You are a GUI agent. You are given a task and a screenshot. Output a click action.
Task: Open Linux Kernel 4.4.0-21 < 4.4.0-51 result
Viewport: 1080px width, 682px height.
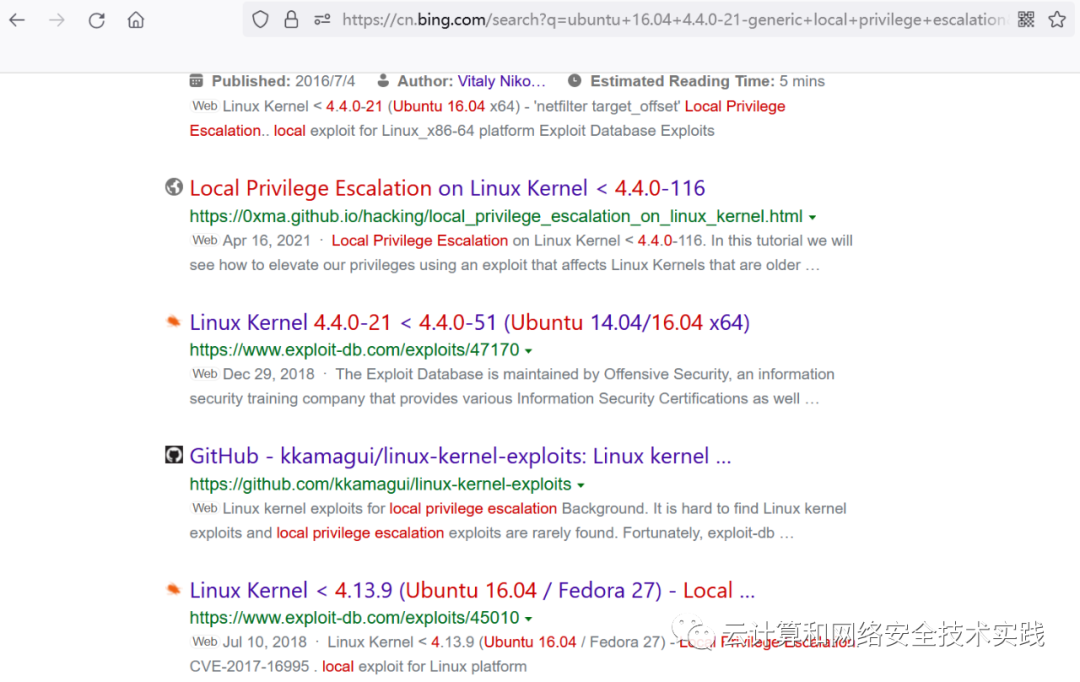[470, 322]
